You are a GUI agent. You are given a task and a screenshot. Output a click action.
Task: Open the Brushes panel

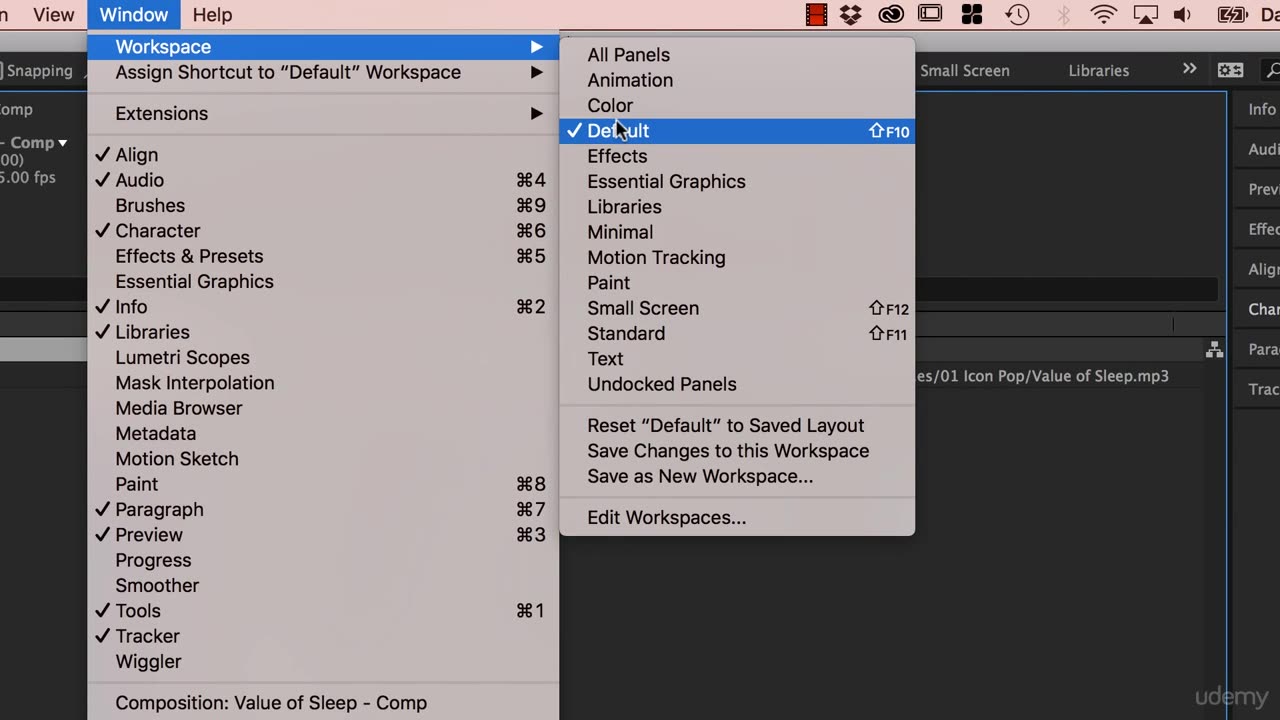[x=323, y=205]
